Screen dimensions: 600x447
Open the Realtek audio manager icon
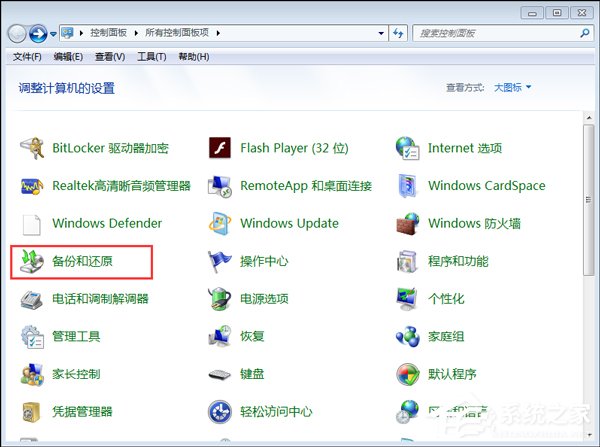click(33, 186)
